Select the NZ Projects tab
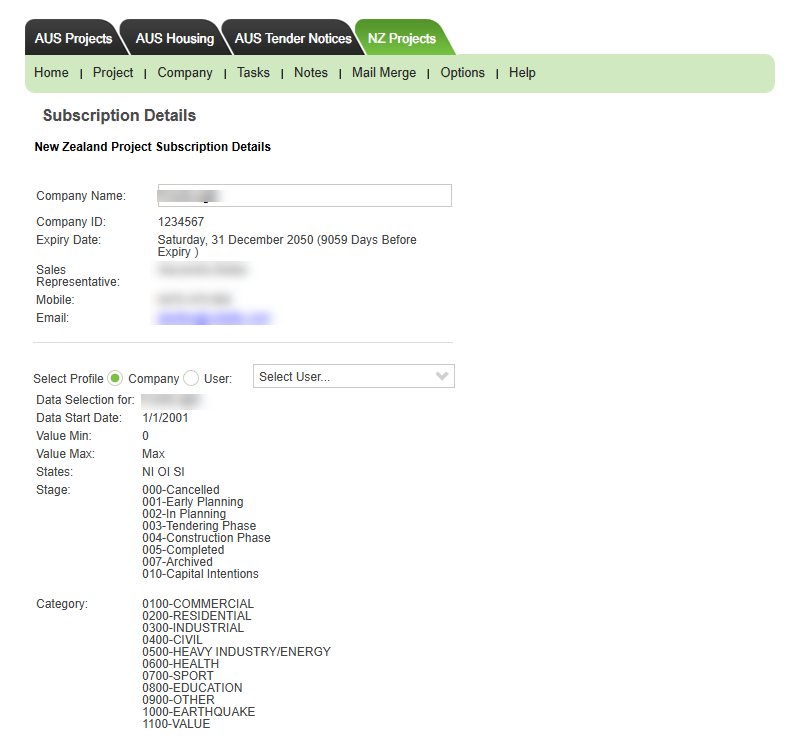This screenshot has height=741, width=796. 402,38
